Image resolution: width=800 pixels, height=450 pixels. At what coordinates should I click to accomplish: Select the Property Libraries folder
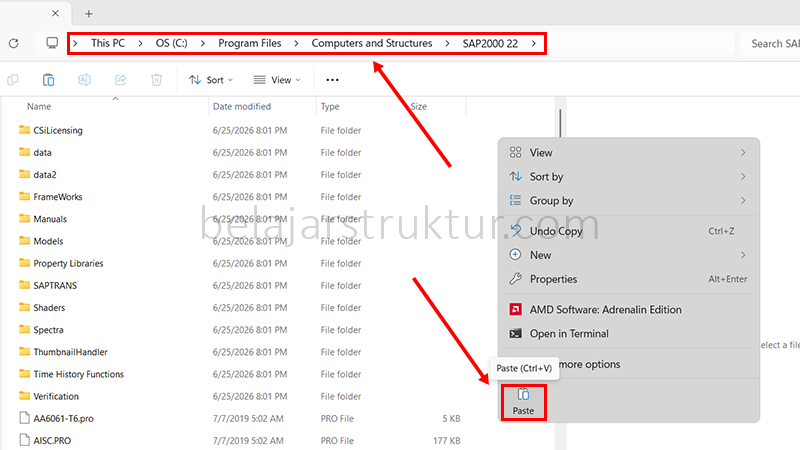(x=68, y=263)
